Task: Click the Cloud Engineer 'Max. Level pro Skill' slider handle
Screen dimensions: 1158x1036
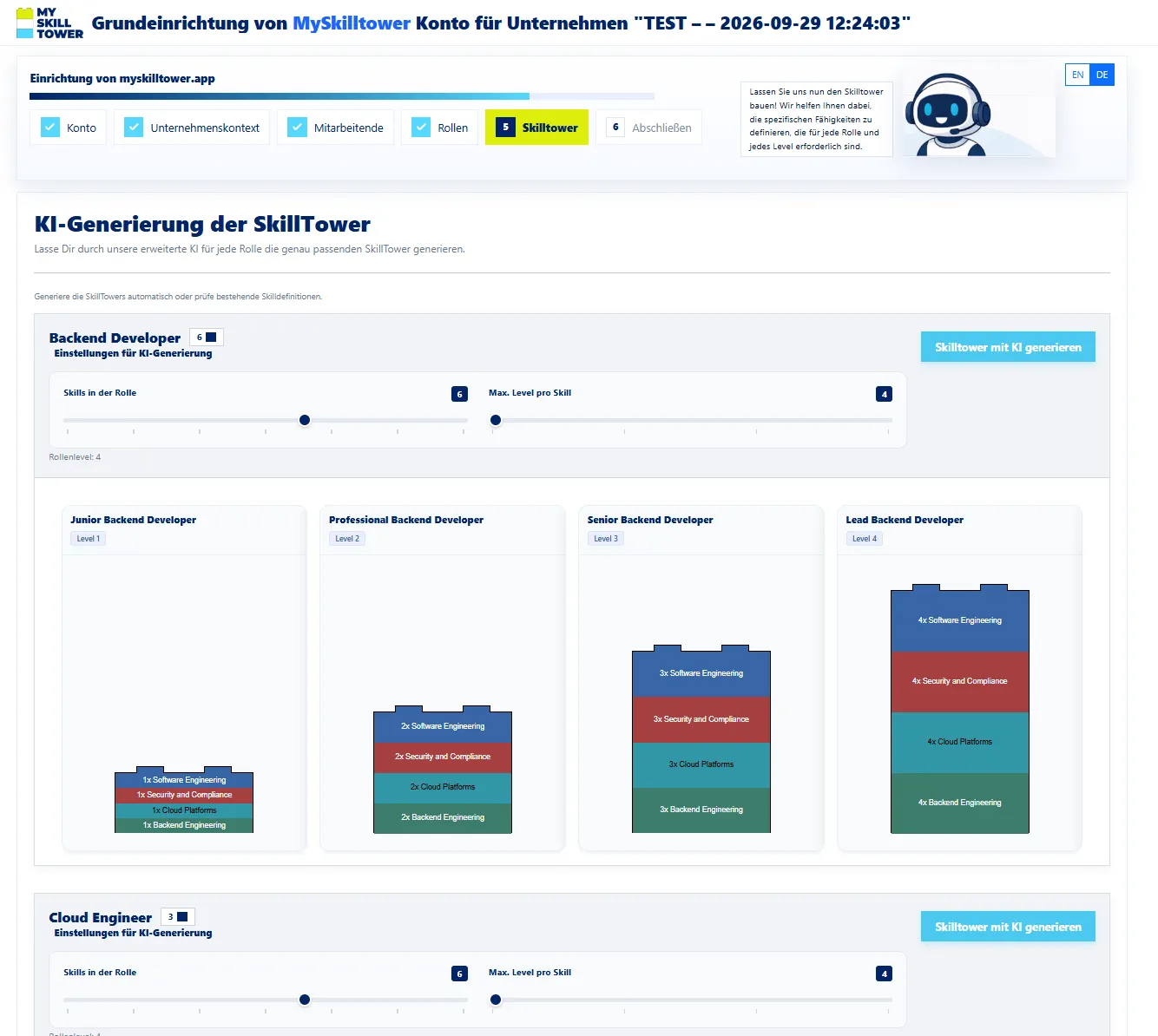Action: [496, 1000]
